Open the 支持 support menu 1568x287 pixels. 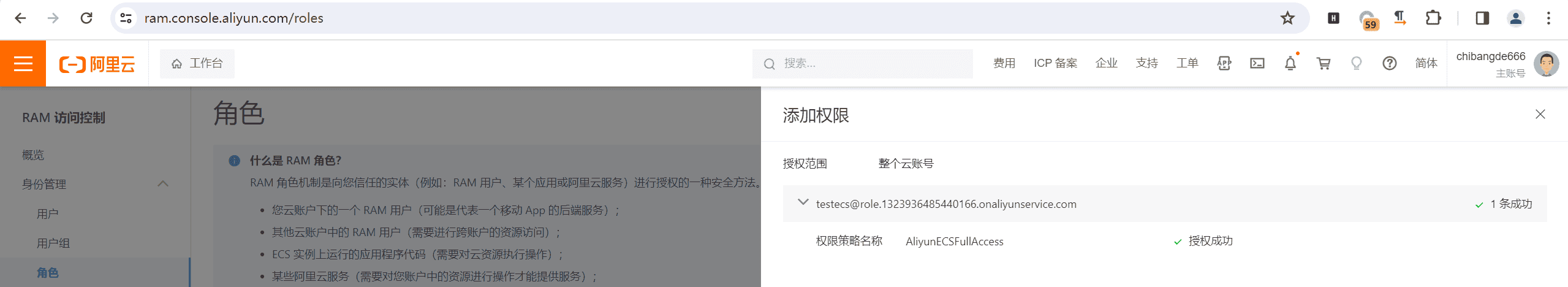point(1146,63)
